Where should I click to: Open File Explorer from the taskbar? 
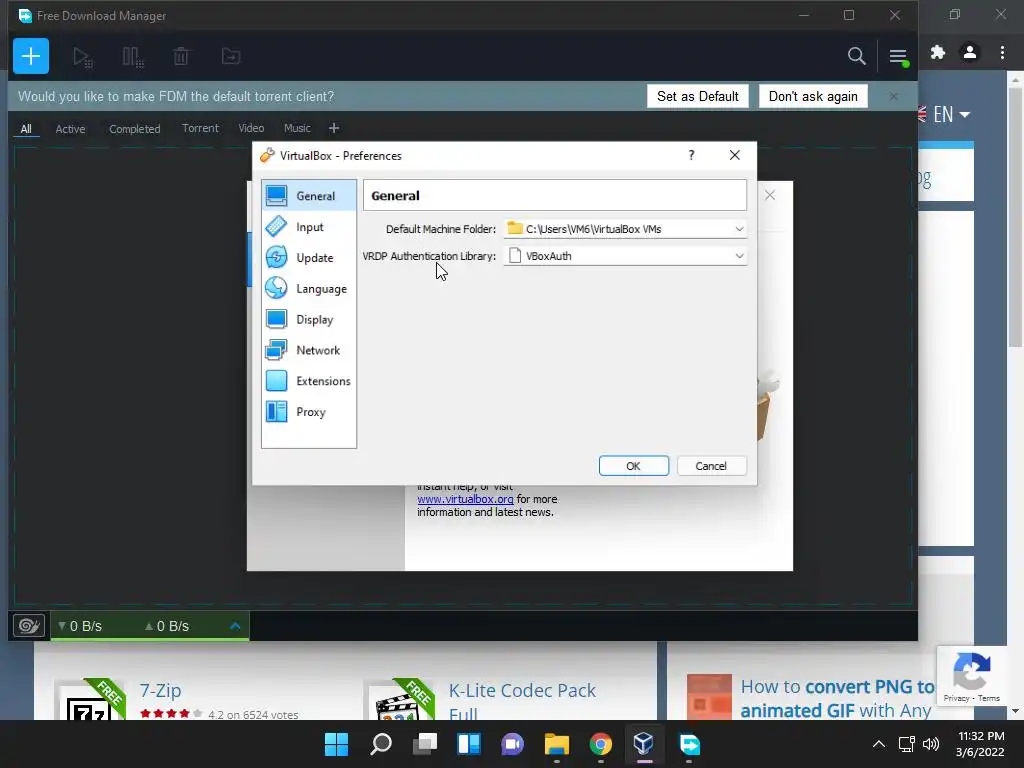click(x=556, y=744)
